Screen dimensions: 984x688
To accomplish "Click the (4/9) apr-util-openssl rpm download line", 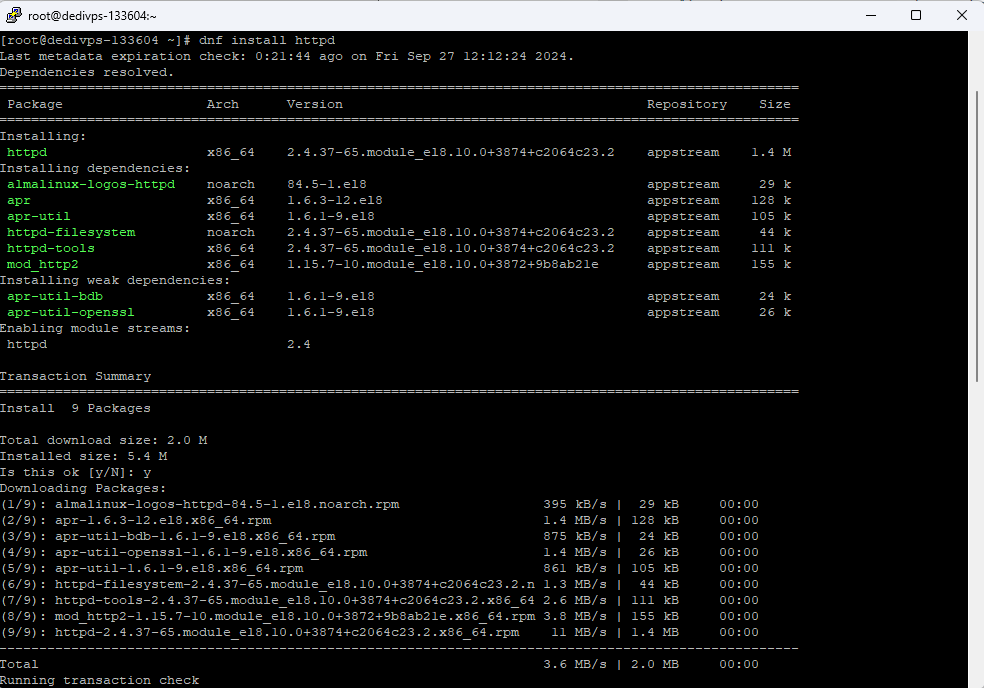I will (379, 552).
